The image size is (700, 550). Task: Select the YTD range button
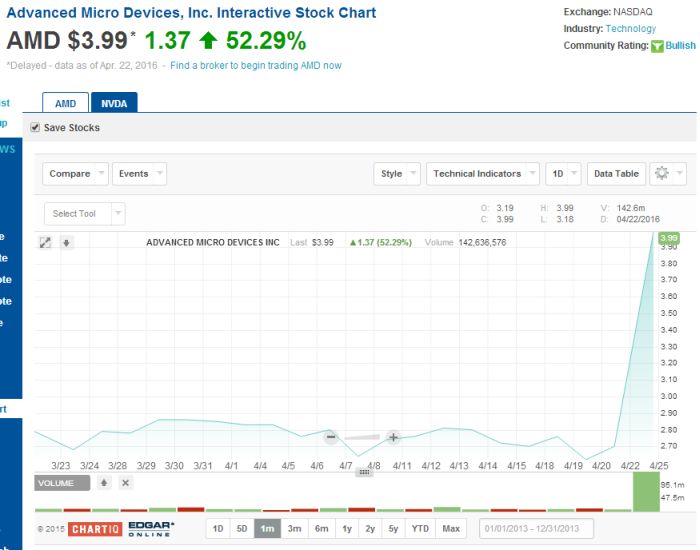420,529
